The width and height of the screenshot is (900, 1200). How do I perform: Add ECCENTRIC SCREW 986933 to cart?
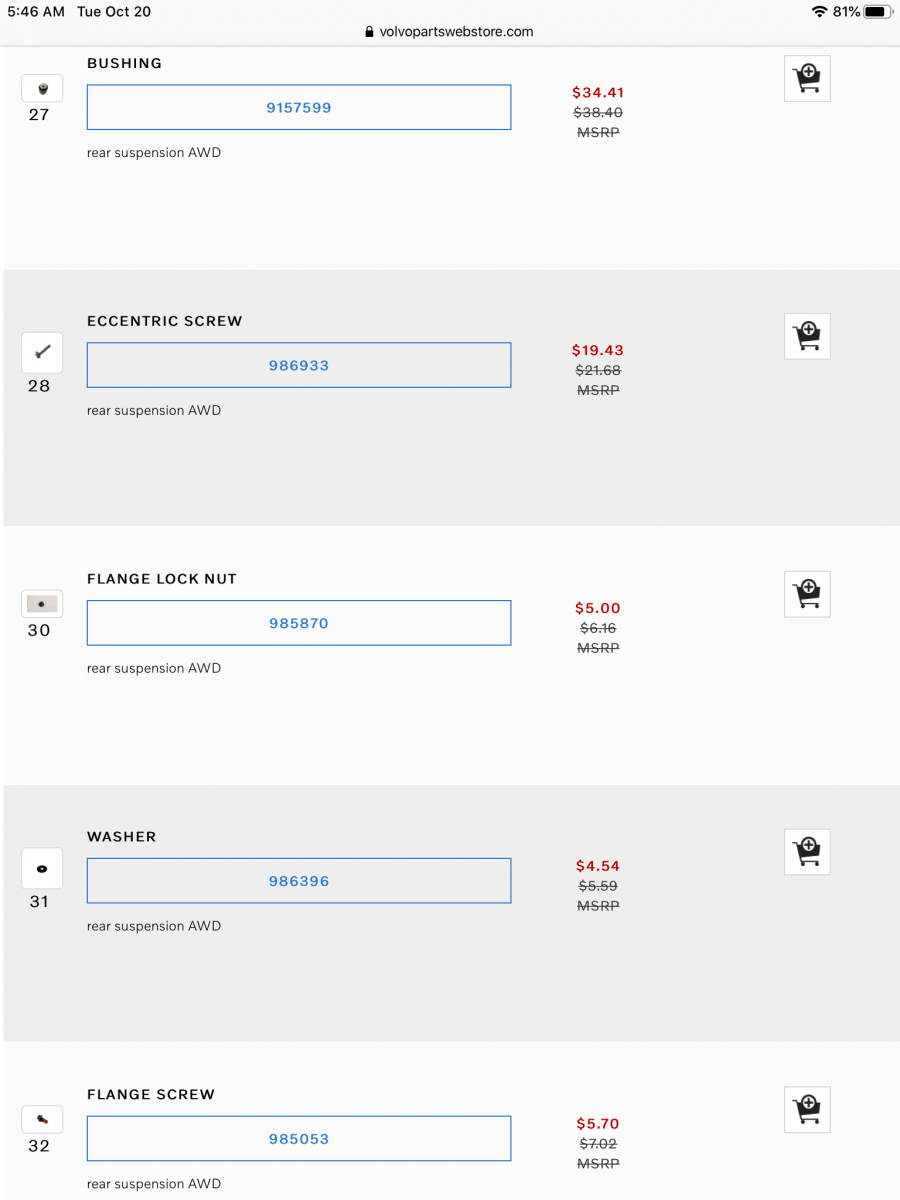pyautogui.click(x=806, y=336)
